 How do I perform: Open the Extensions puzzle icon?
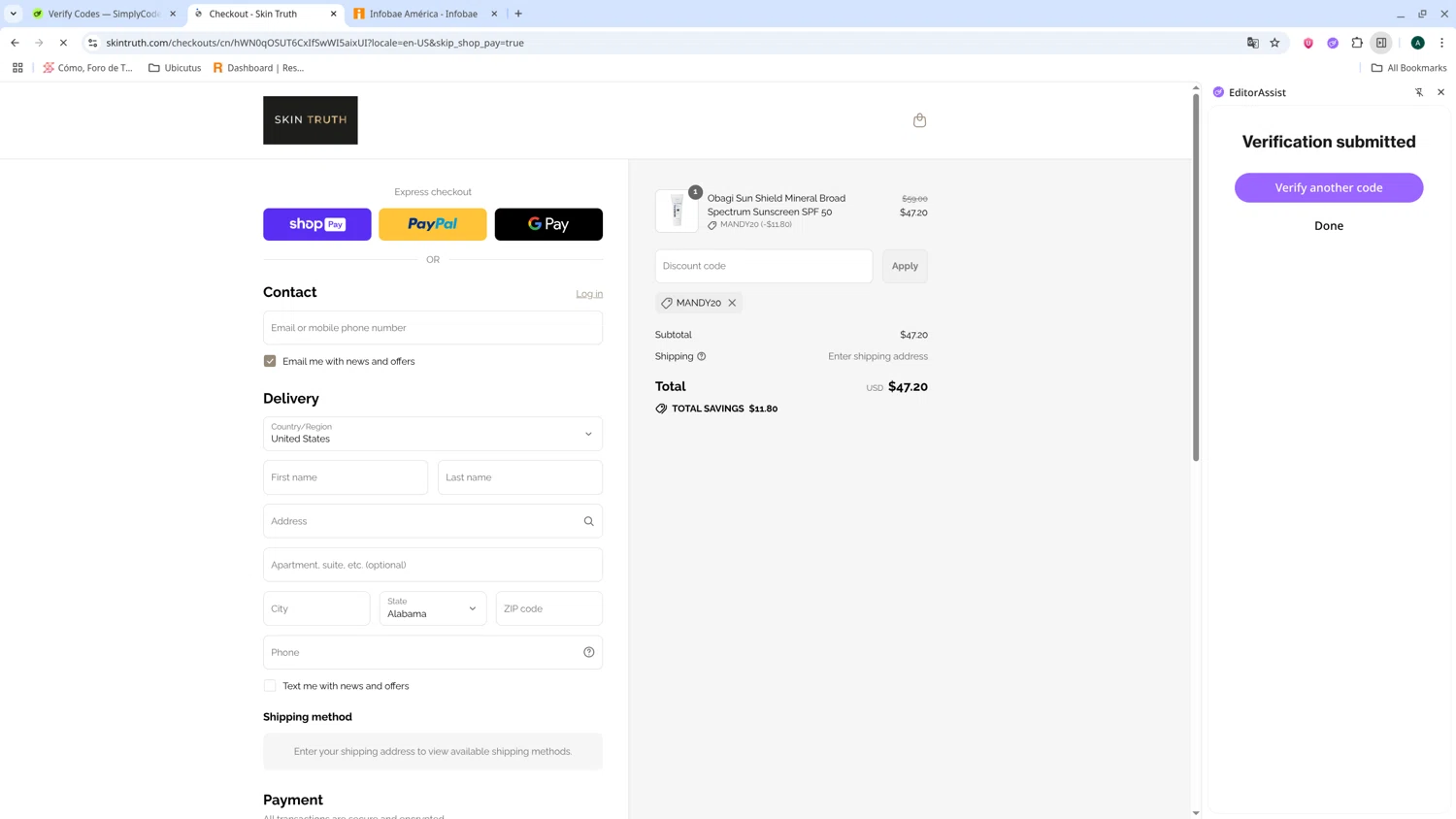1357,43
